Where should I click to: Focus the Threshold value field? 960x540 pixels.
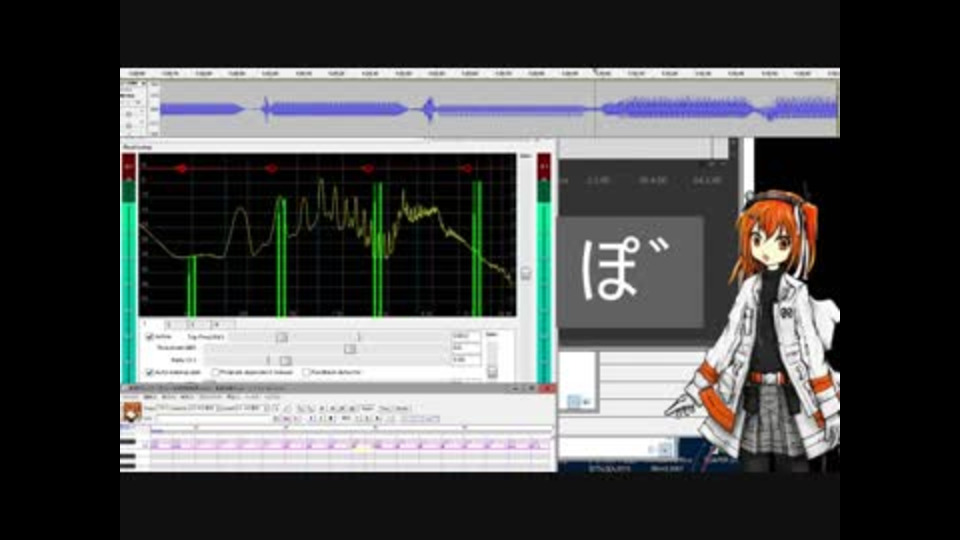[x=465, y=348]
